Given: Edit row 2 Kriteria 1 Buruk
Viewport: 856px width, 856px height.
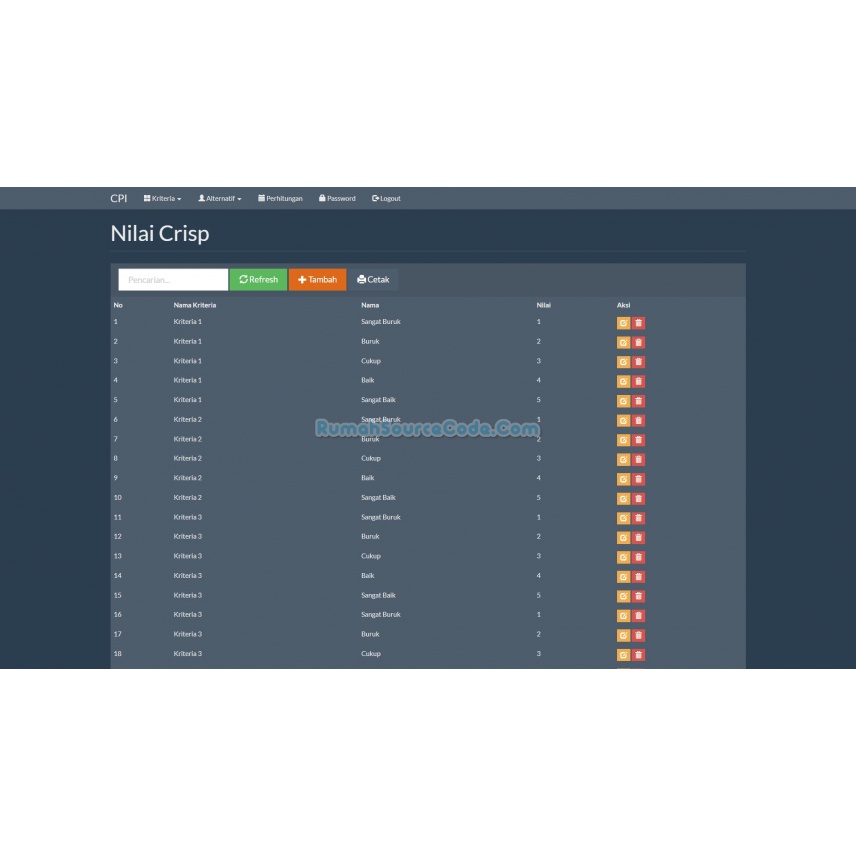Looking at the screenshot, I should coord(623,343).
